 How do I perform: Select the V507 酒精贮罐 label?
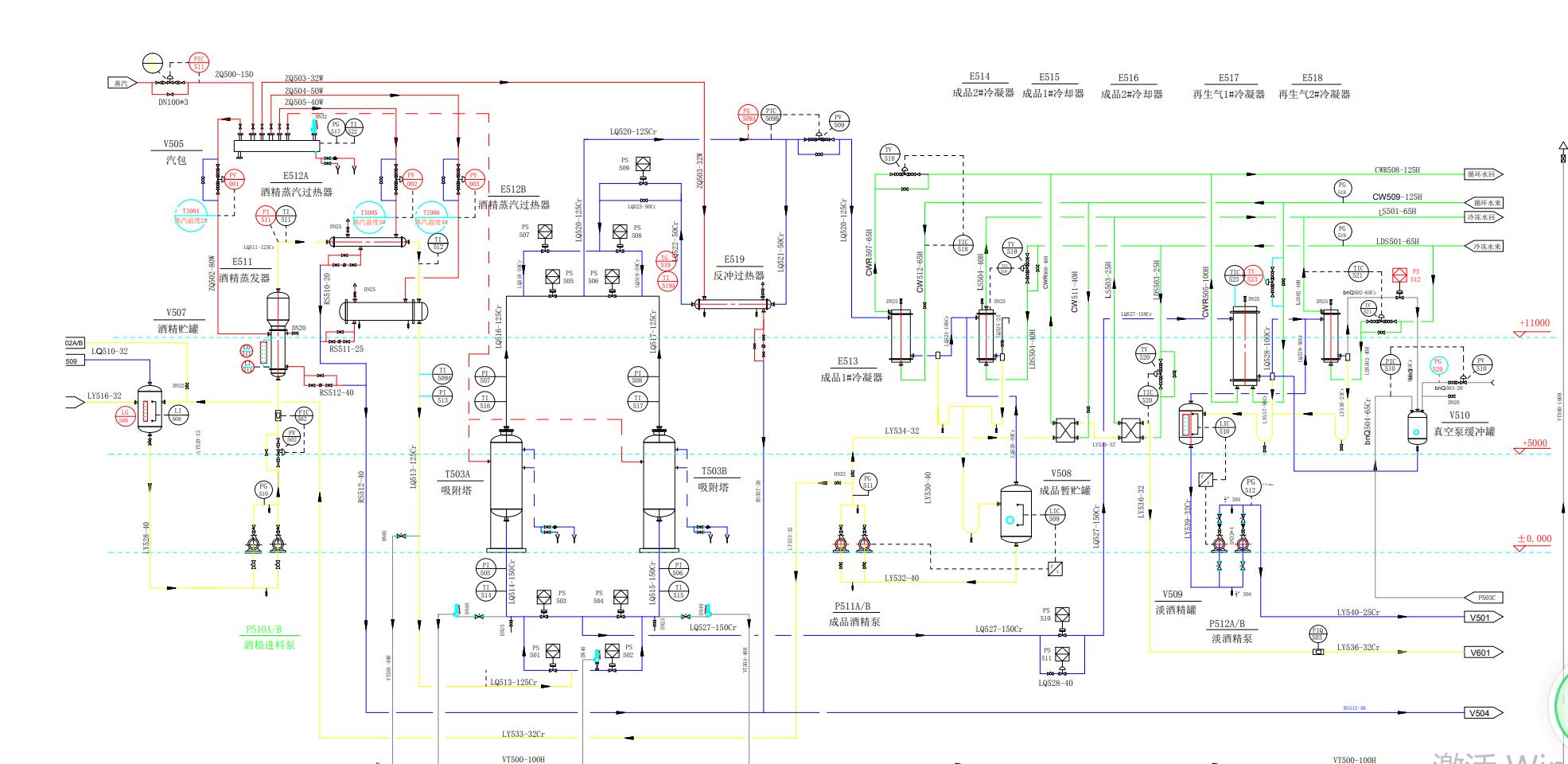177,321
